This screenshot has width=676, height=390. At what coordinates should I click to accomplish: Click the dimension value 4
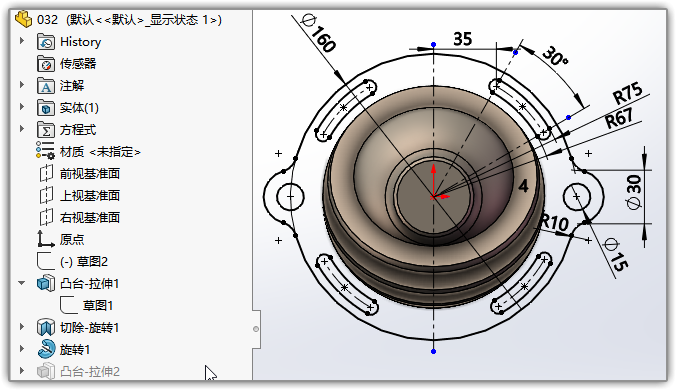tap(523, 186)
